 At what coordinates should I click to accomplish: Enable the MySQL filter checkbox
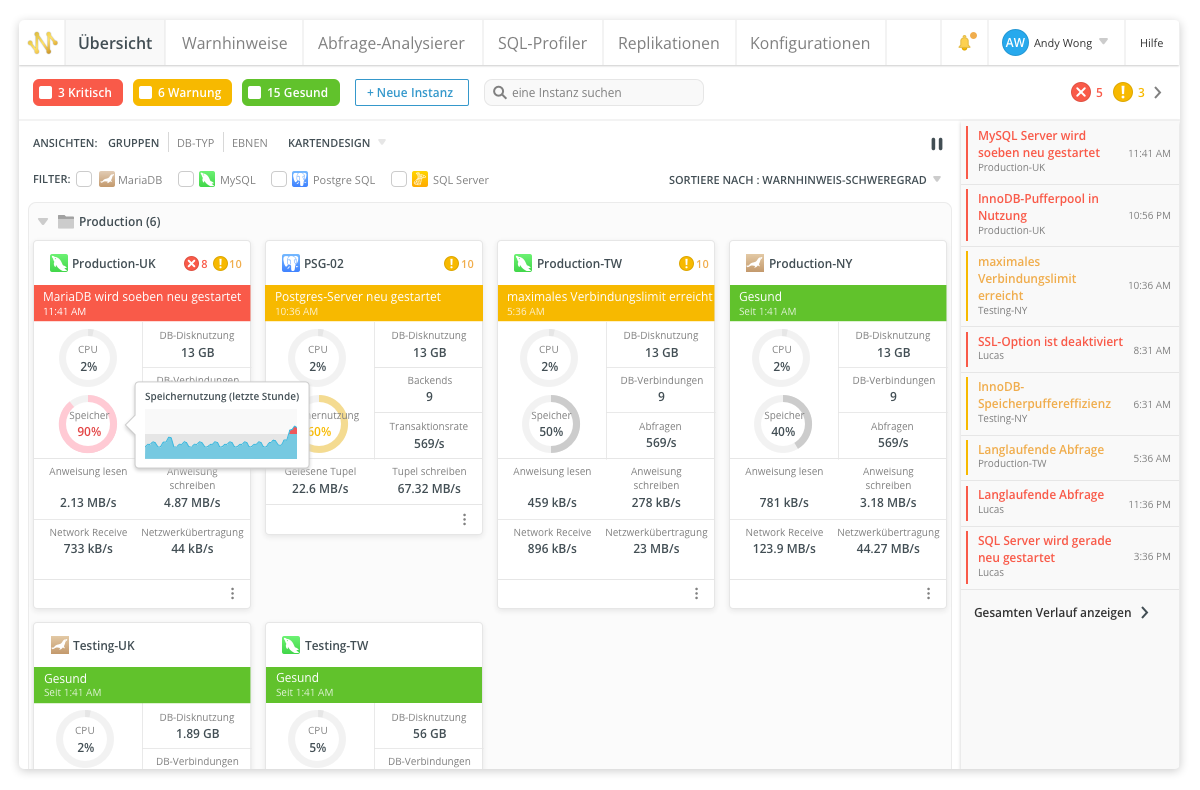pyautogui.click(x=186, y=179)
